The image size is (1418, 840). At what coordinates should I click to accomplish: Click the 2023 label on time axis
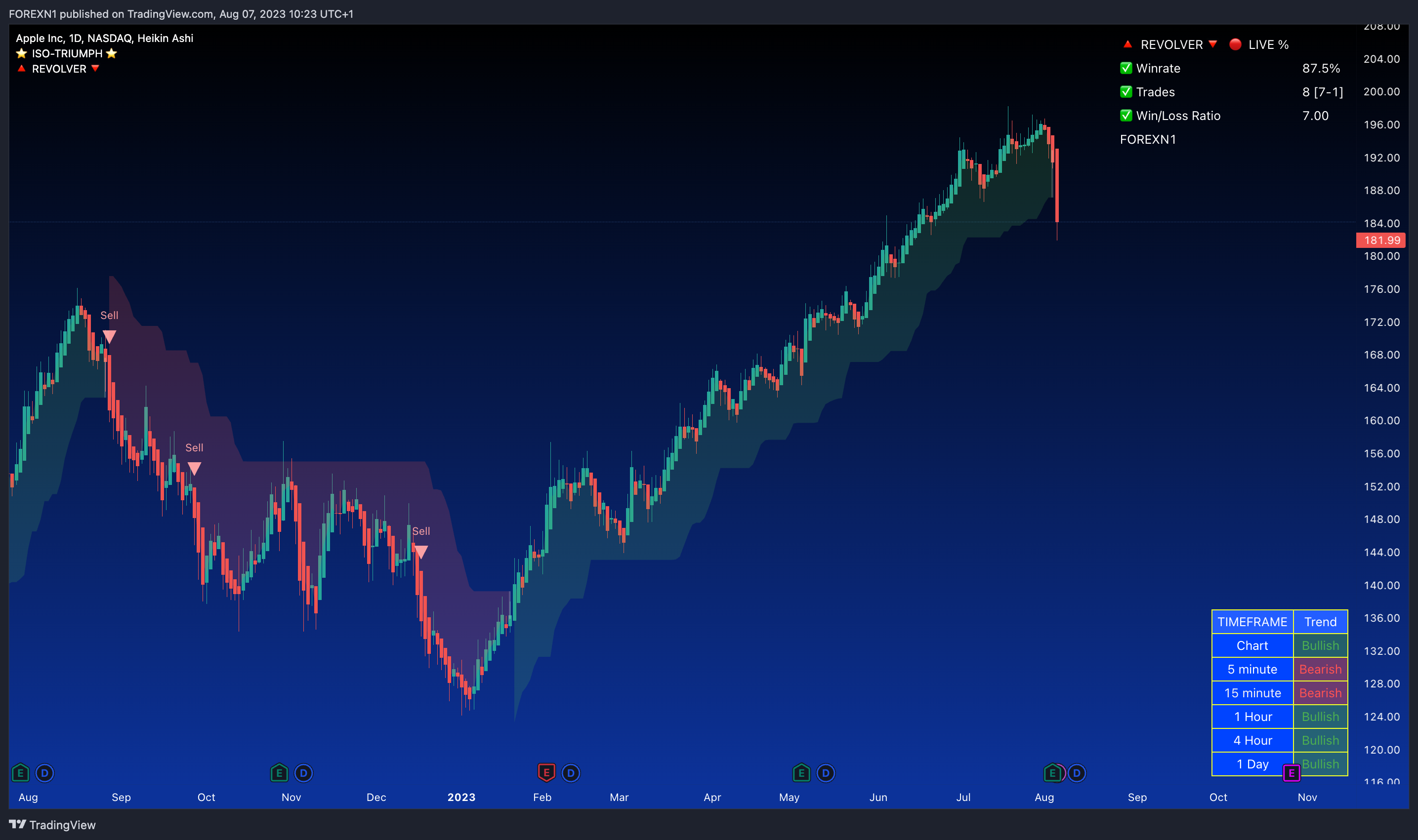coord(461,797)
